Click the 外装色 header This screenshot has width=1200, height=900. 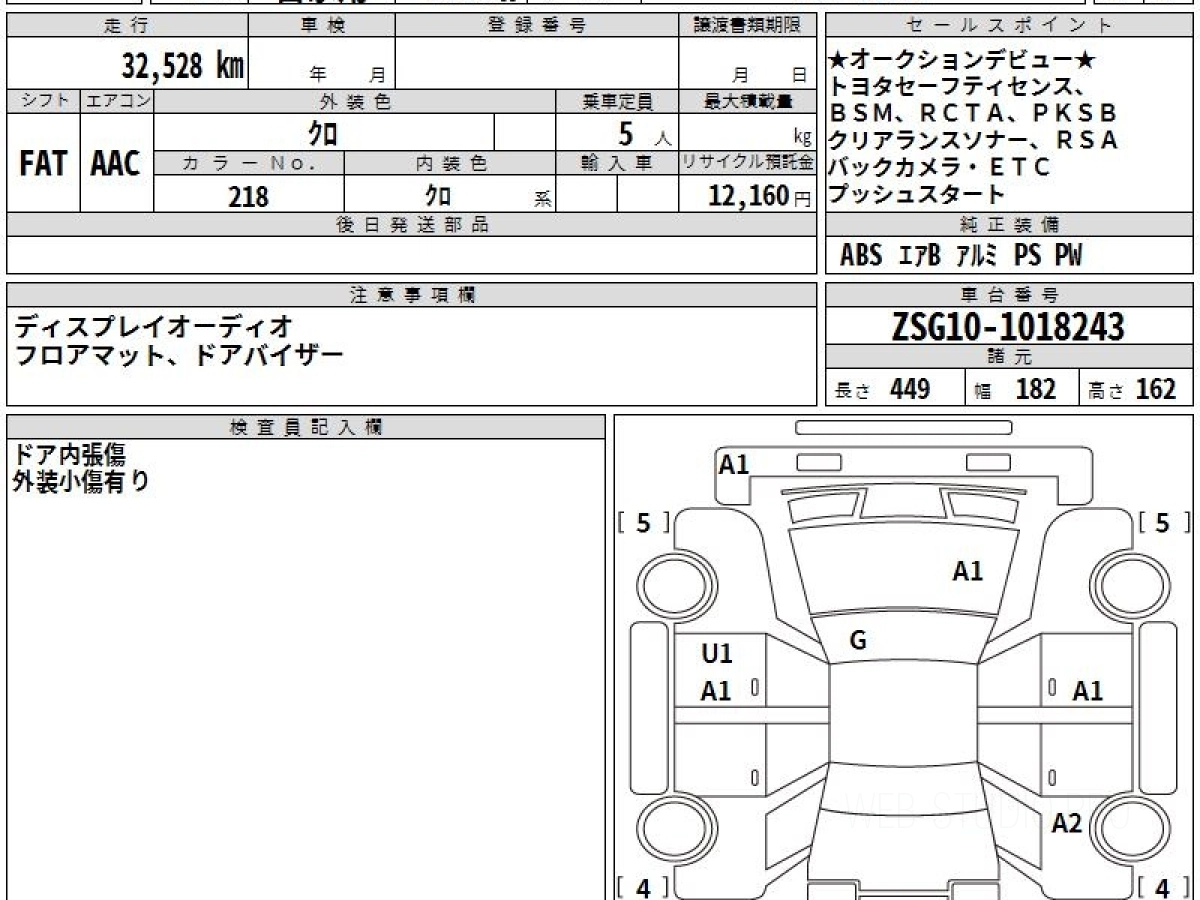point(355,101)
